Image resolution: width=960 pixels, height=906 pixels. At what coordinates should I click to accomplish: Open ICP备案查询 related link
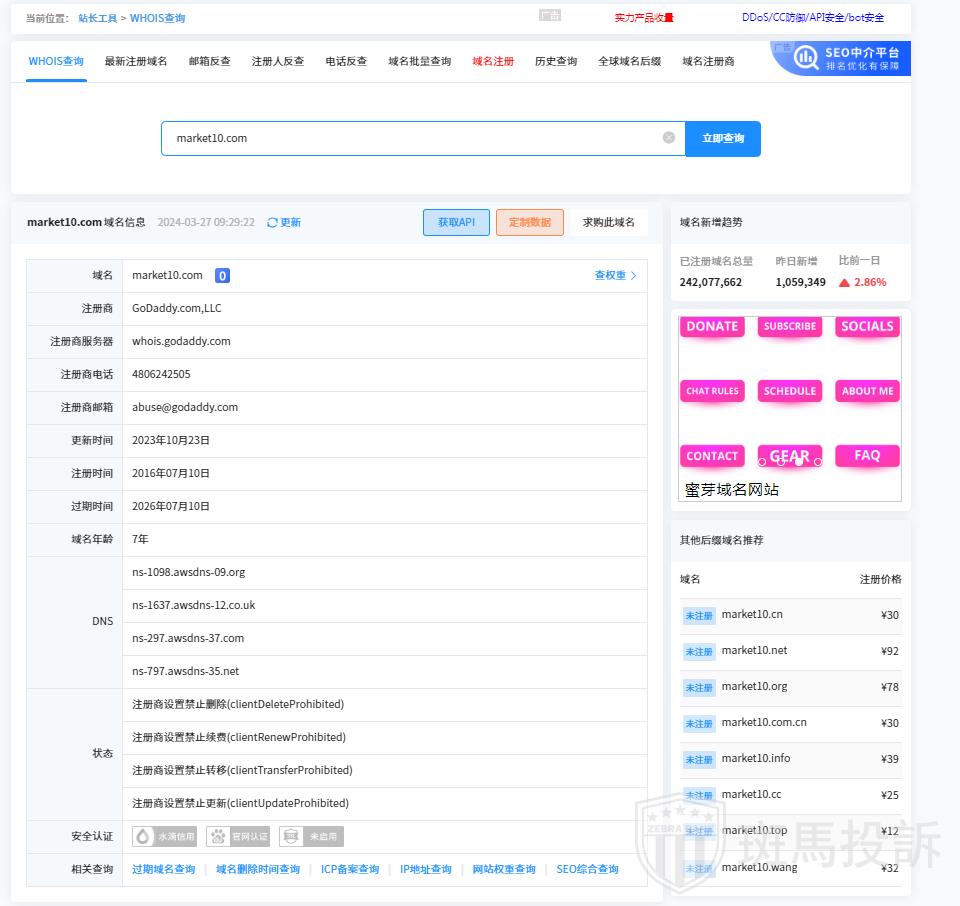tap(350, 869)
